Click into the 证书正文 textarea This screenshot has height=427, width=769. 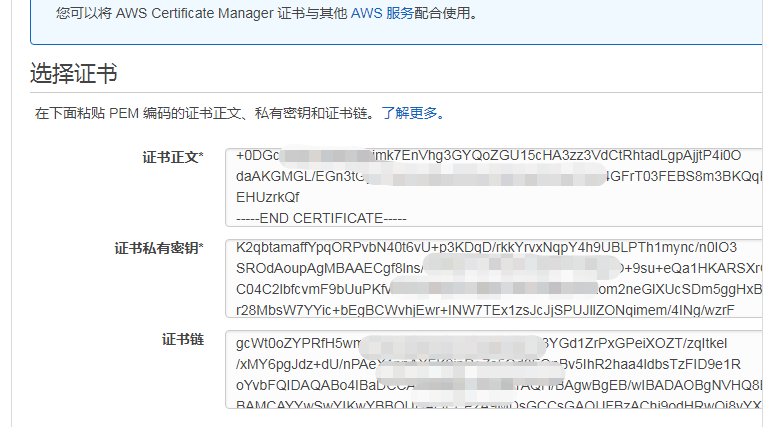point(493,187)
